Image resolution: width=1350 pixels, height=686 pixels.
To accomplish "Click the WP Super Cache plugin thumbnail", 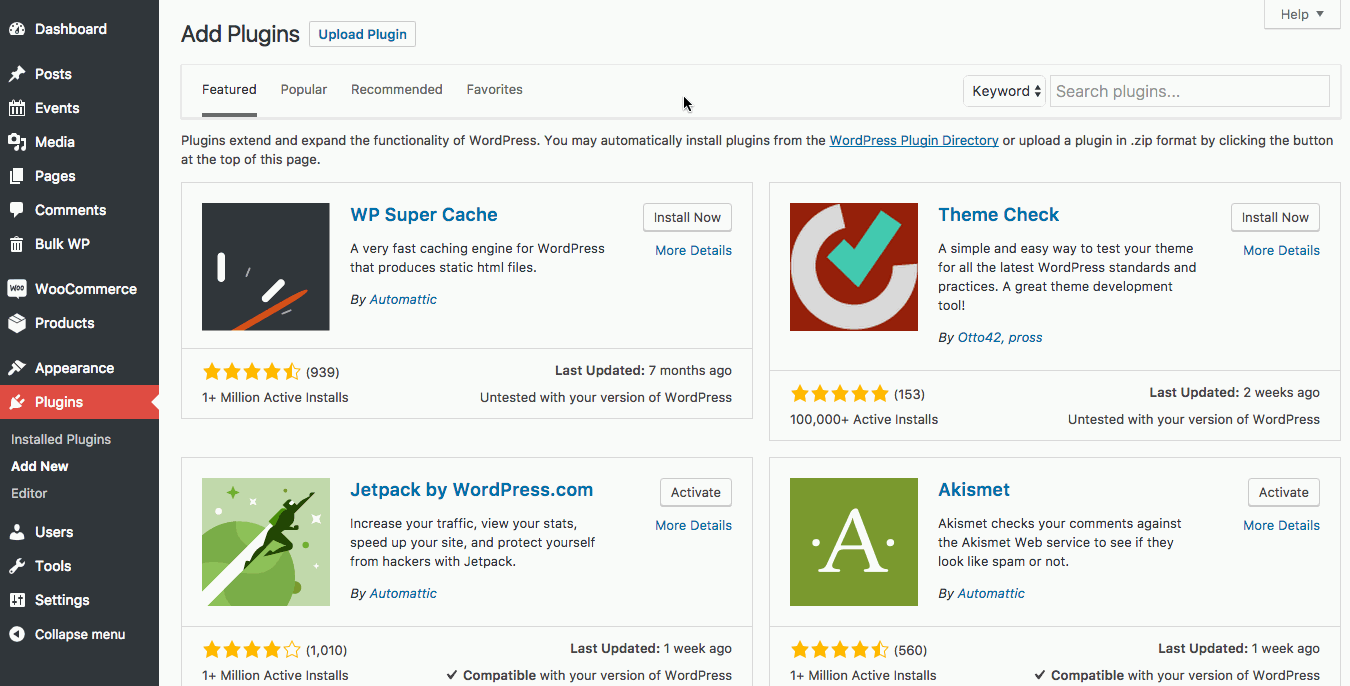I will tap(266, 267).
